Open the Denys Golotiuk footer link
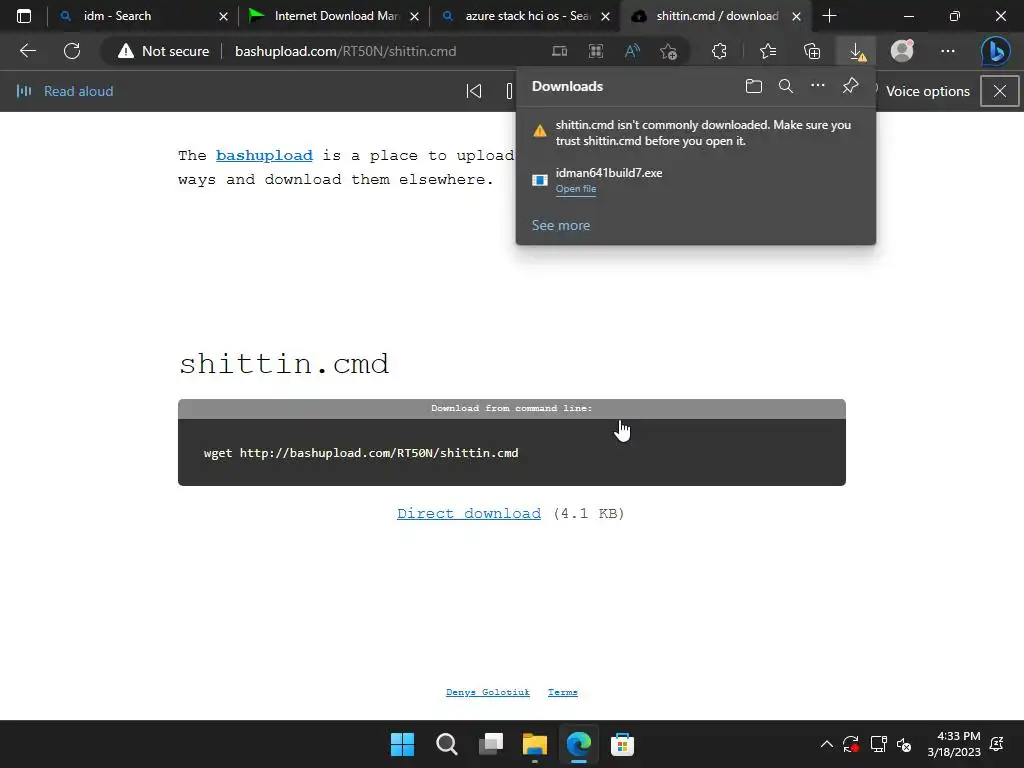Image resolution: width=1024 pixels, height=768 pixels. point(487,692)
